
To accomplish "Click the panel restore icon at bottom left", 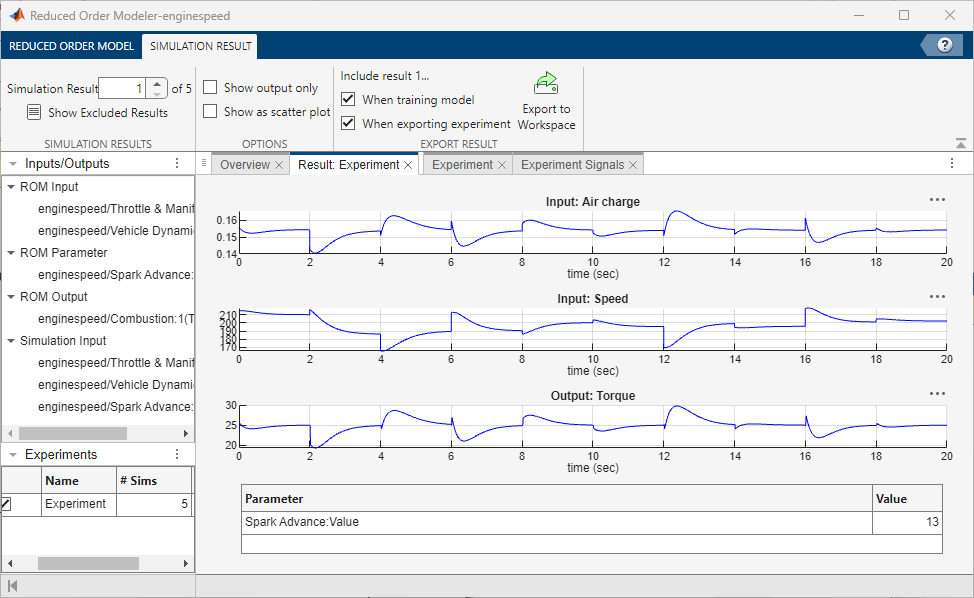I will point(15,584).
